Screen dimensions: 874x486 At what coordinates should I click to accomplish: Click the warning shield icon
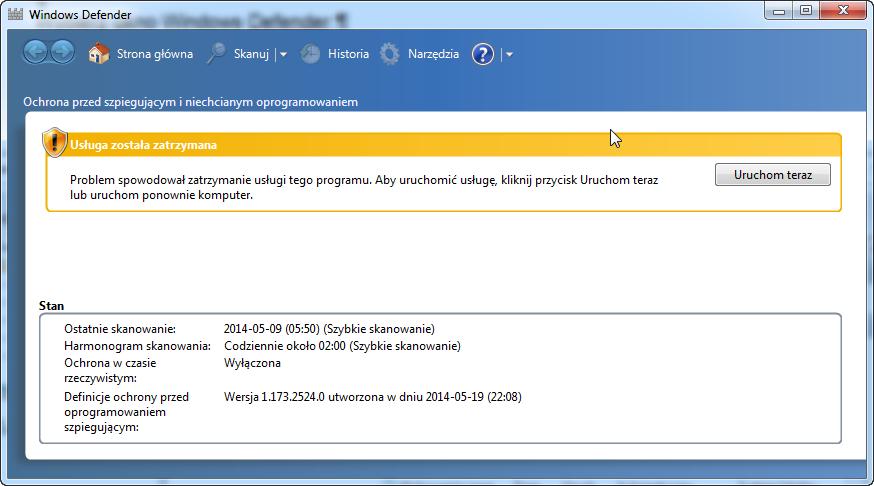click(x=55, y=143)
